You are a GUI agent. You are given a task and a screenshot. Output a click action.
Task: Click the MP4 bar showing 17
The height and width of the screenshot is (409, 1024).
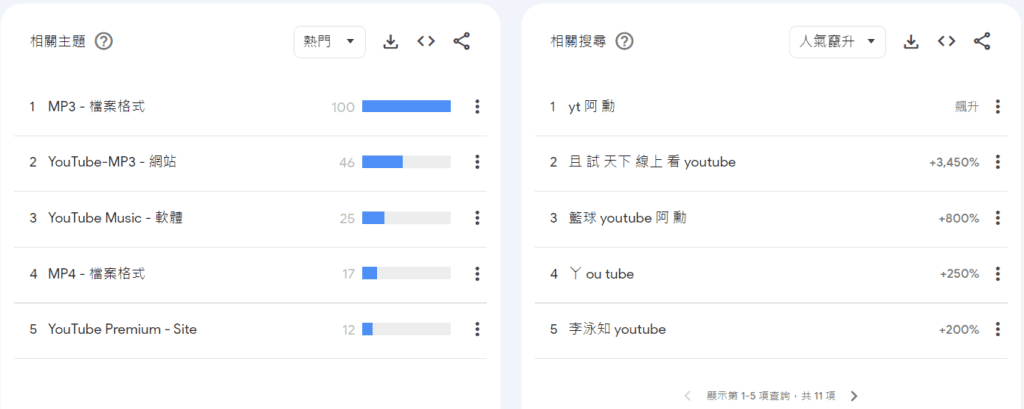pos(406,274)
